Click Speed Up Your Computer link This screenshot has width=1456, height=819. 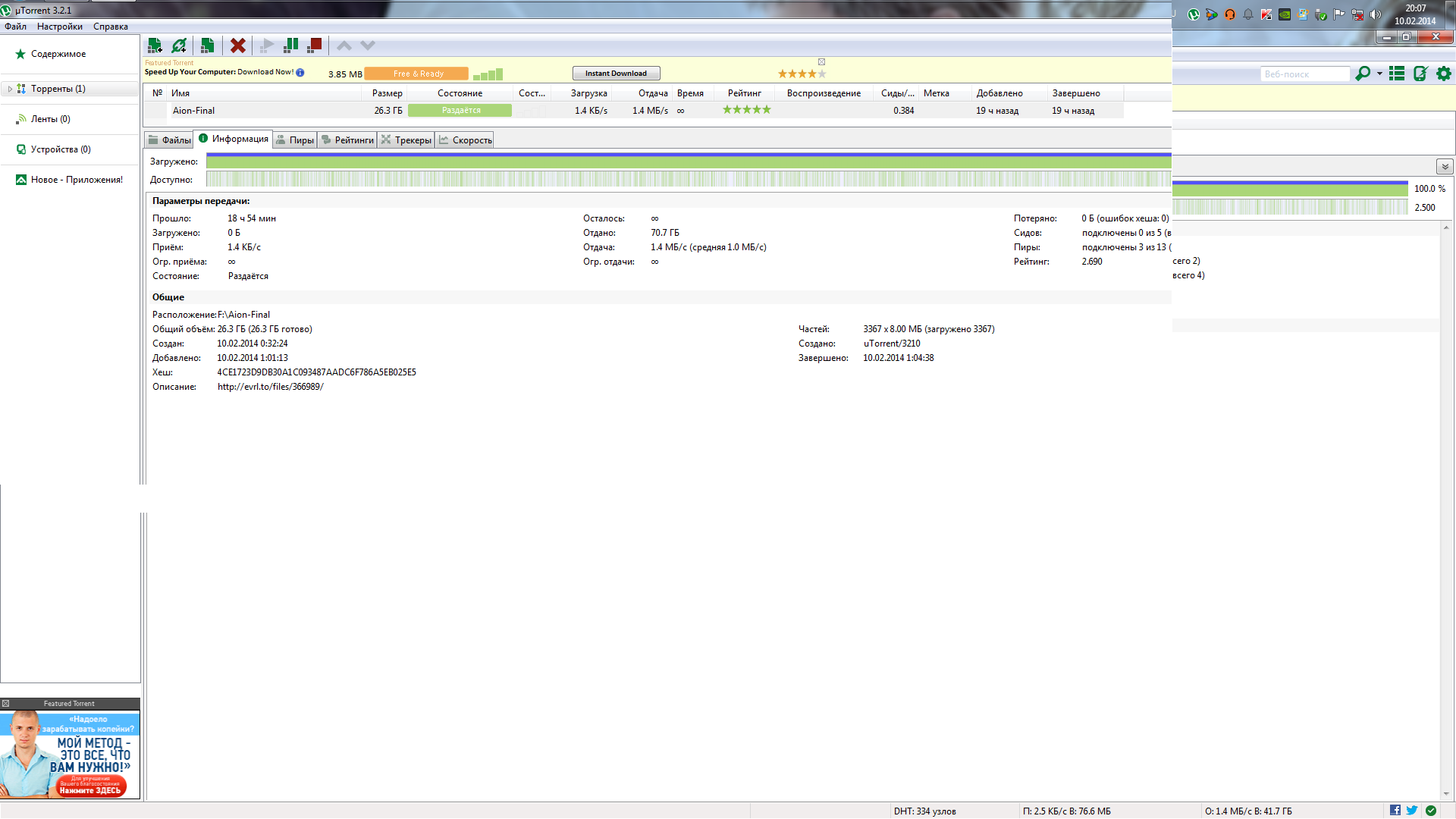click(x=219, y=72)
